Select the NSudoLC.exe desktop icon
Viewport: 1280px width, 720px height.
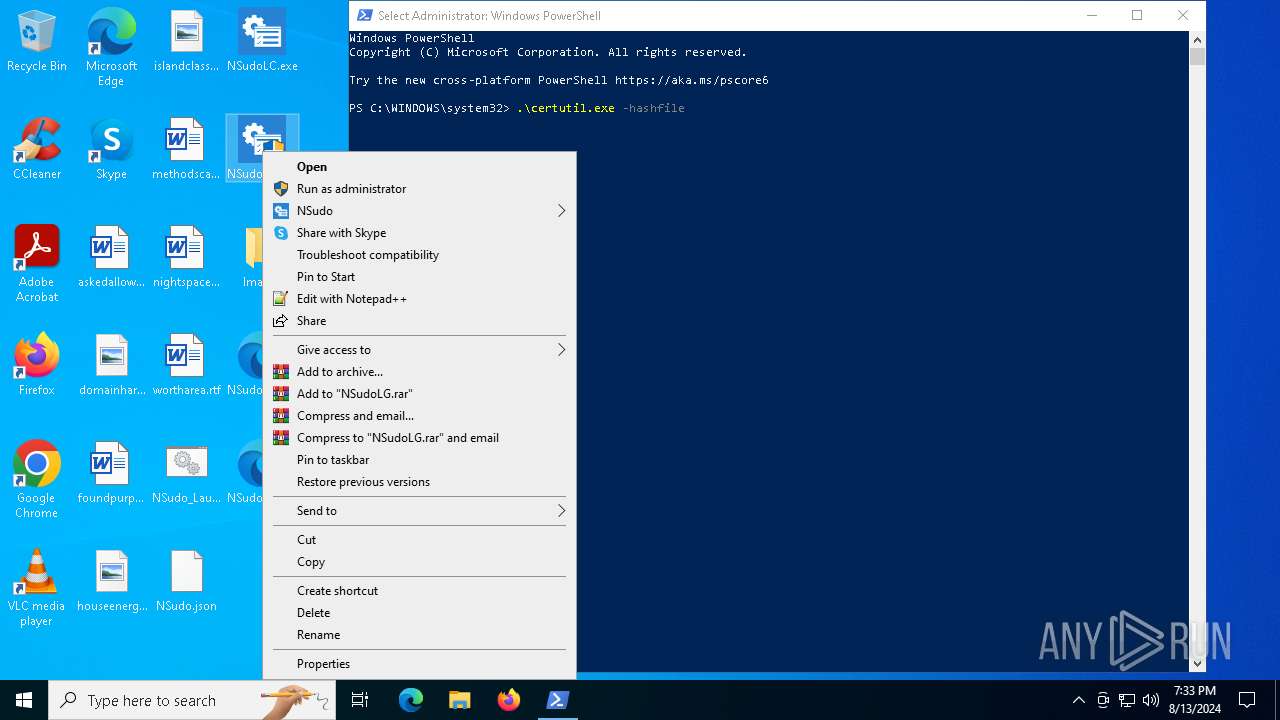pyautogui.click(x=262, y=42)
